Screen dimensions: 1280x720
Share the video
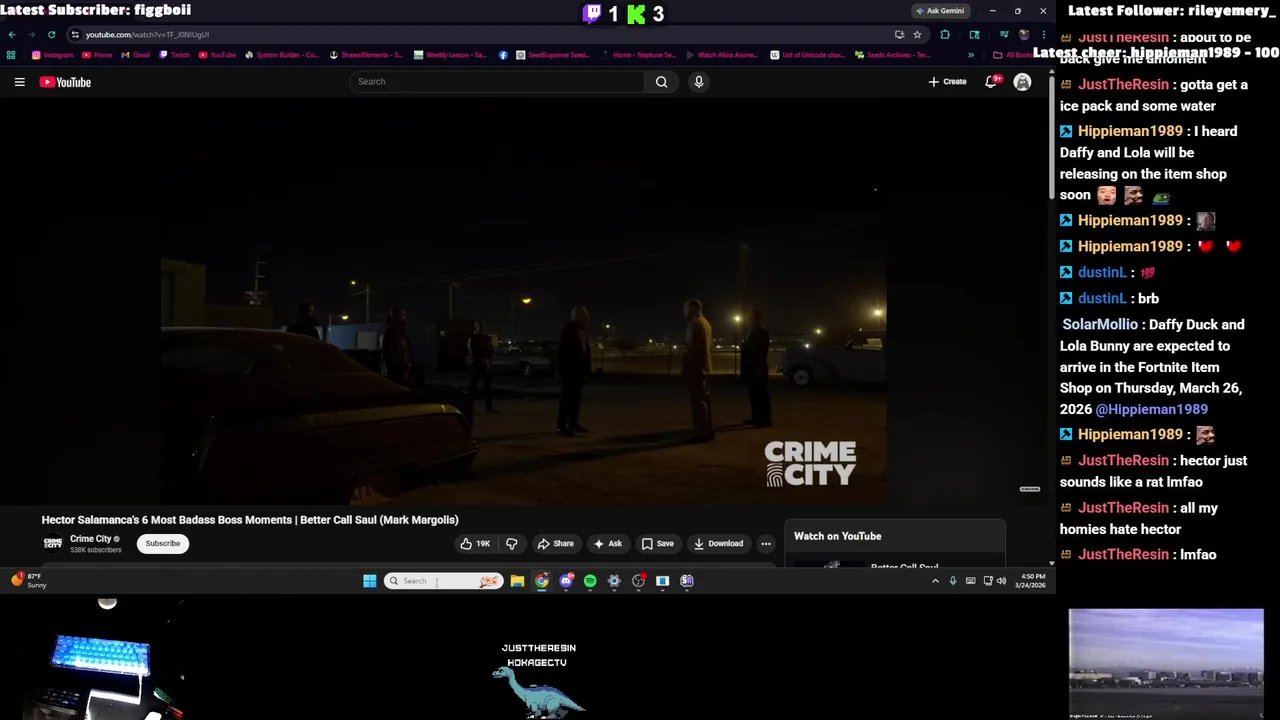[x=556, y=544]
